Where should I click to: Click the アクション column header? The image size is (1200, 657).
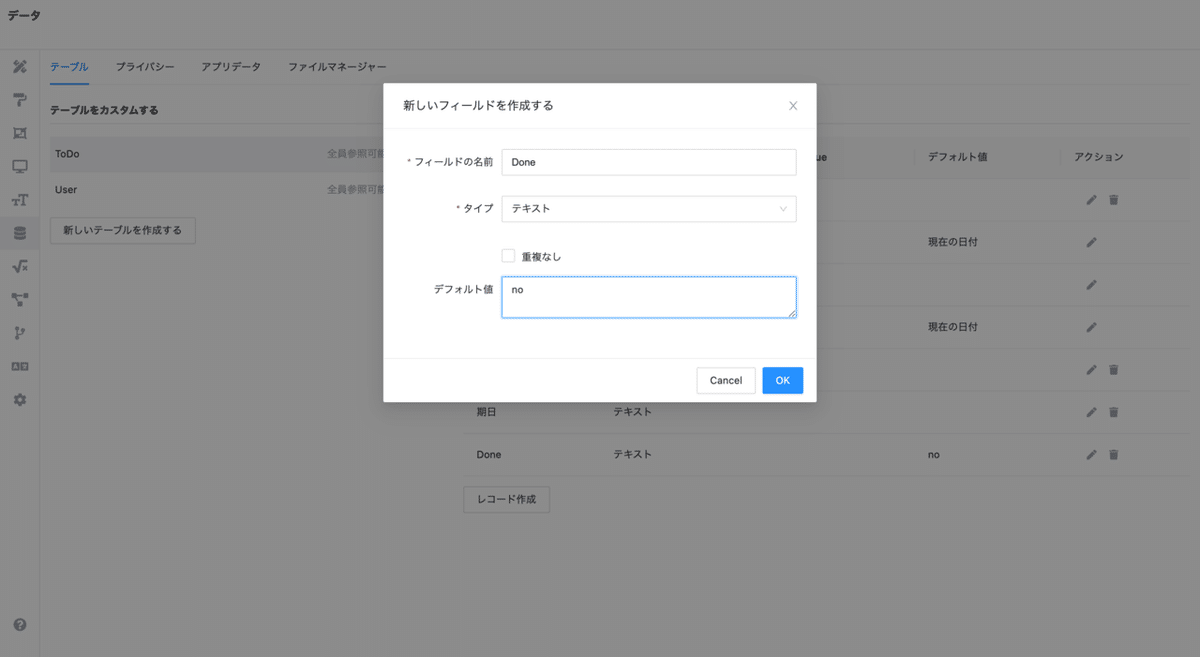pos(1099,157)
